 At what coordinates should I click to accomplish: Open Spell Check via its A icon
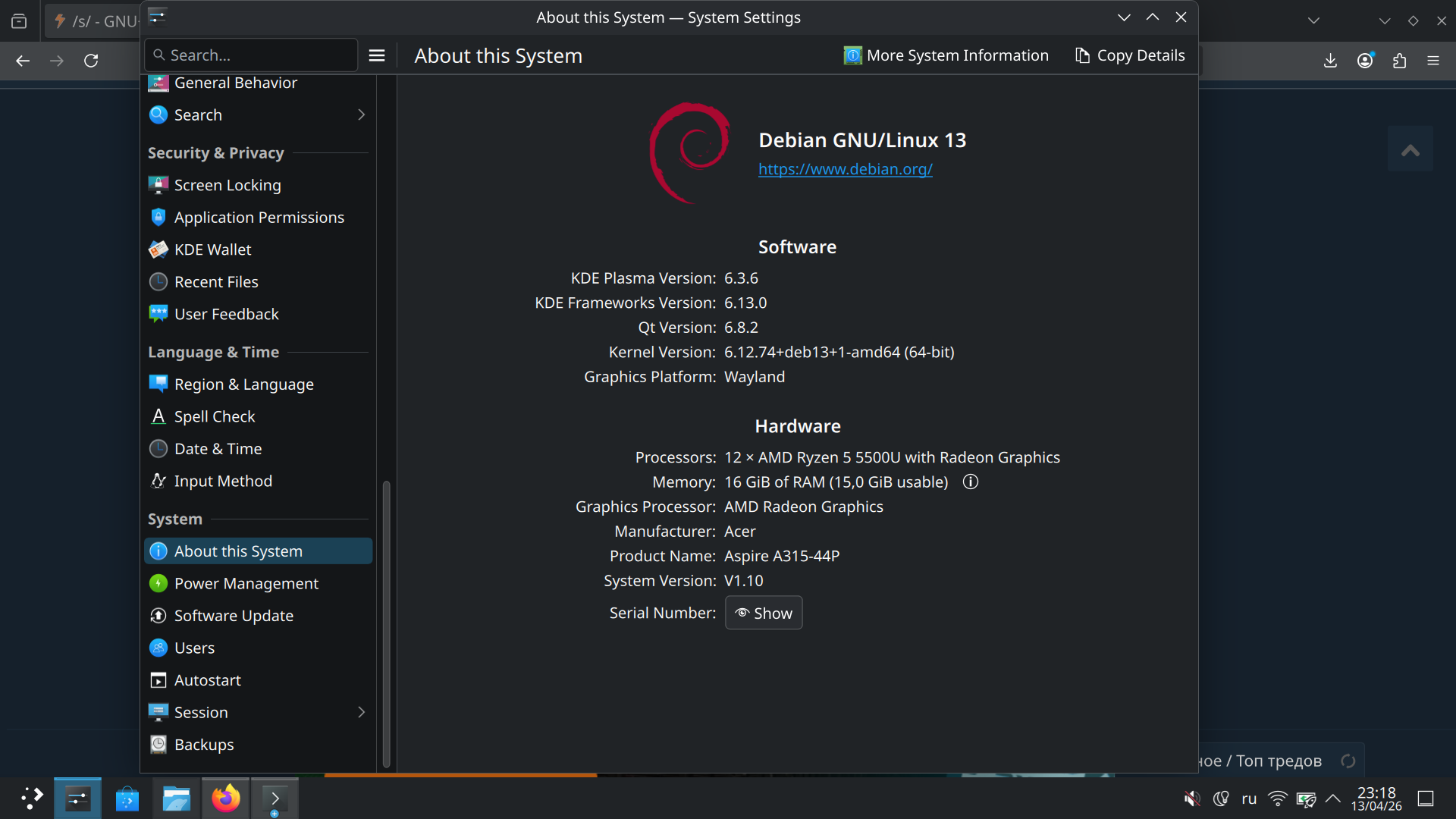point(158,416)
